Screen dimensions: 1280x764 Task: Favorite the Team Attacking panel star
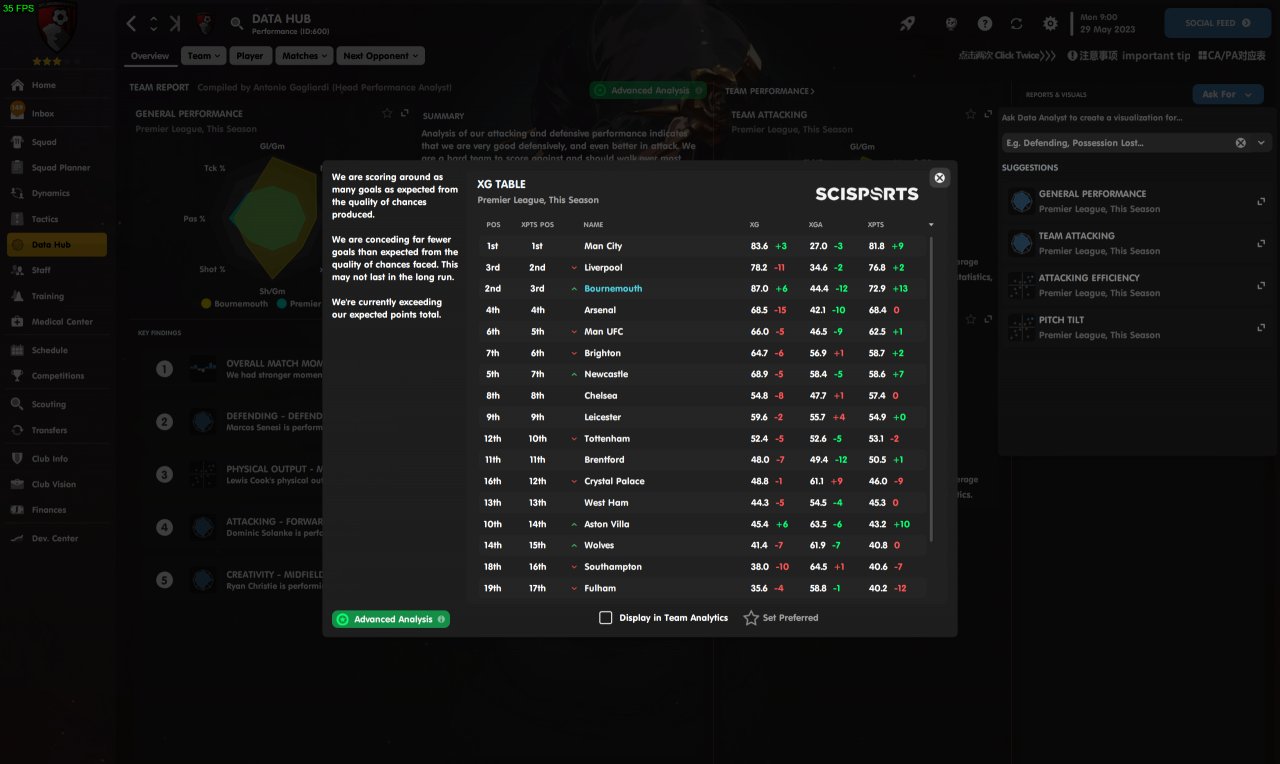pos(971,114)
